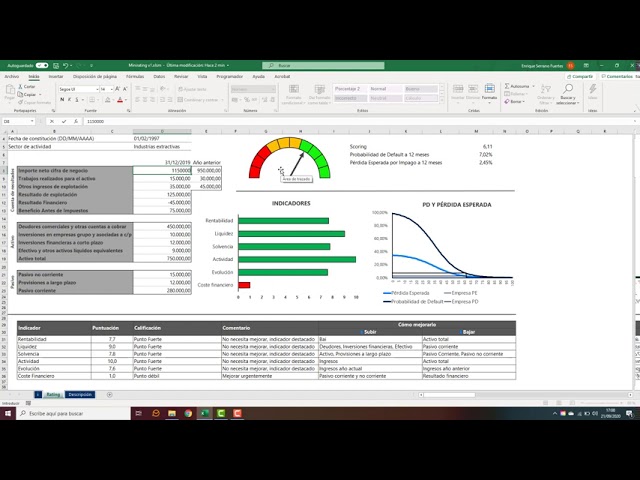Open the Fórmulas ribbon tab
Screen dimensions: 640x480
click(135, 76)
